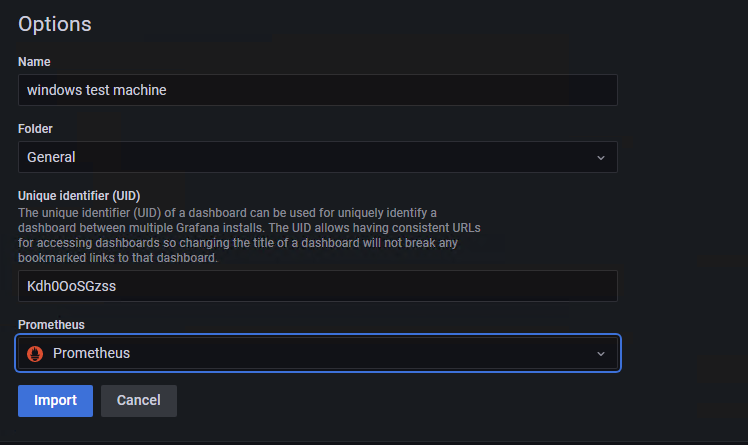Image resolution: width=748 pixels, height=445 pixels.
Task: Click the blue Import button
Action: click(x=55, y=401)
